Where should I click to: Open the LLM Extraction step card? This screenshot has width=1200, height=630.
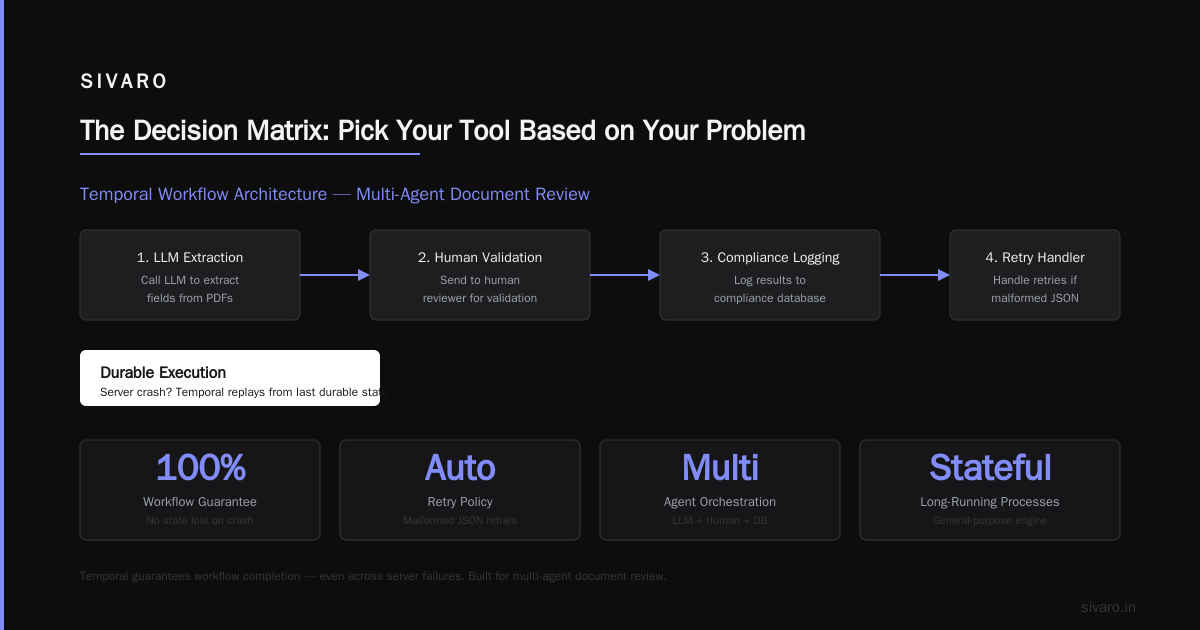tap(190, 275)
